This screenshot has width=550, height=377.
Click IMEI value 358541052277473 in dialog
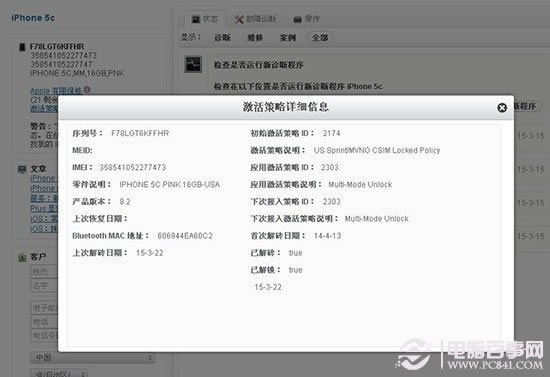[x=133, y=167]
